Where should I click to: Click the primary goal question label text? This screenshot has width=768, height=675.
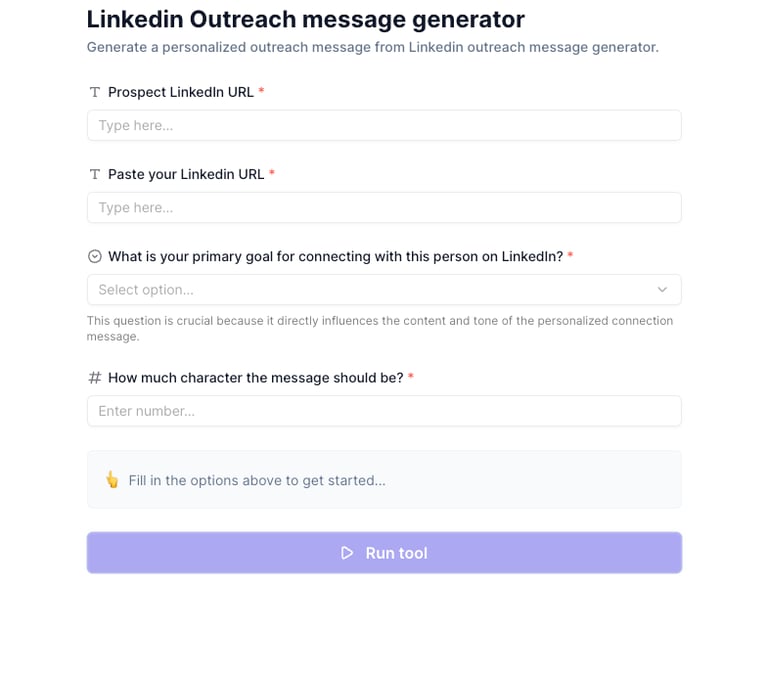coord(335,256)
